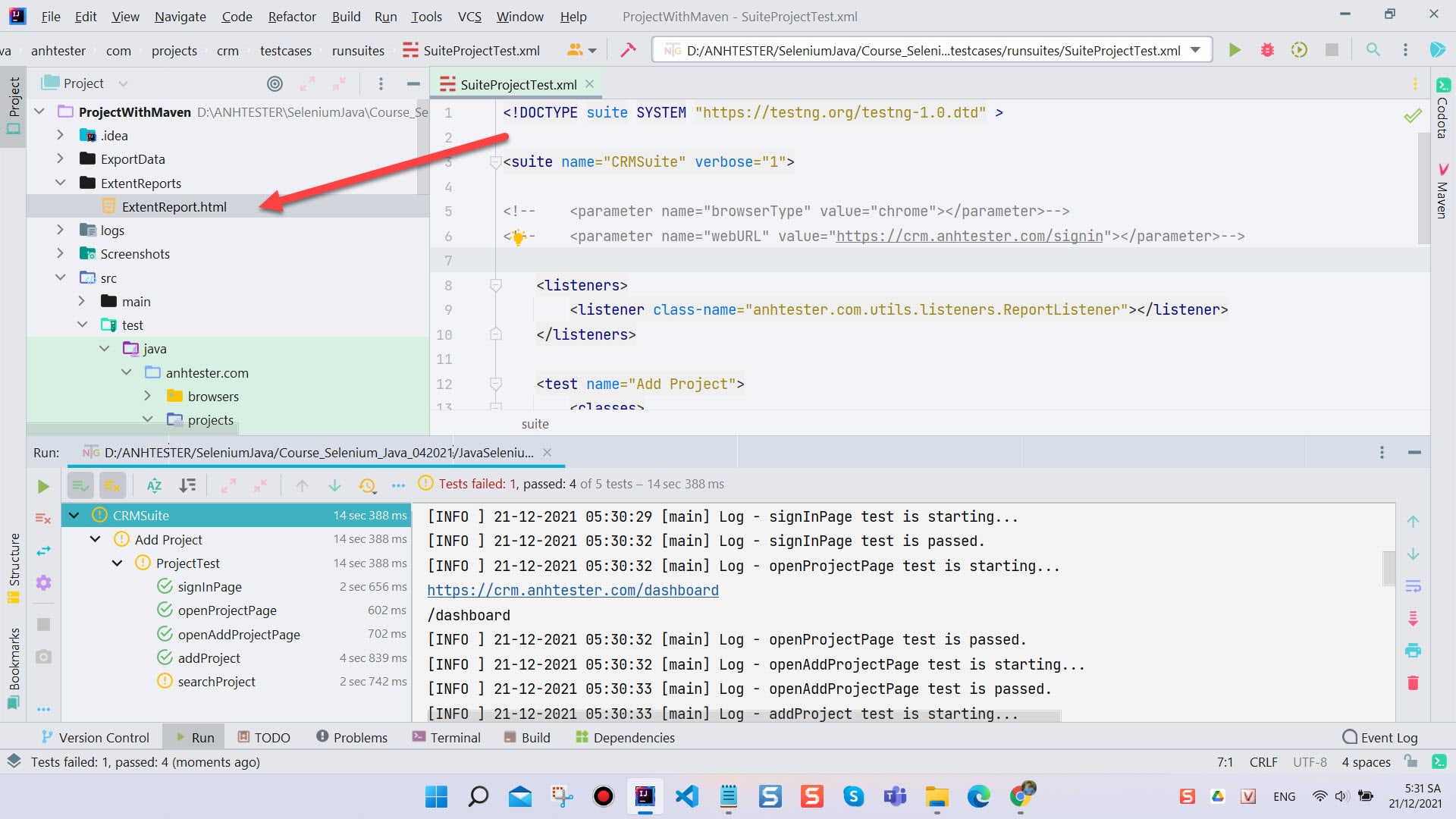Select the searchProject test result
Viewport: 1456px width, 819px height.
pos(216,682)
